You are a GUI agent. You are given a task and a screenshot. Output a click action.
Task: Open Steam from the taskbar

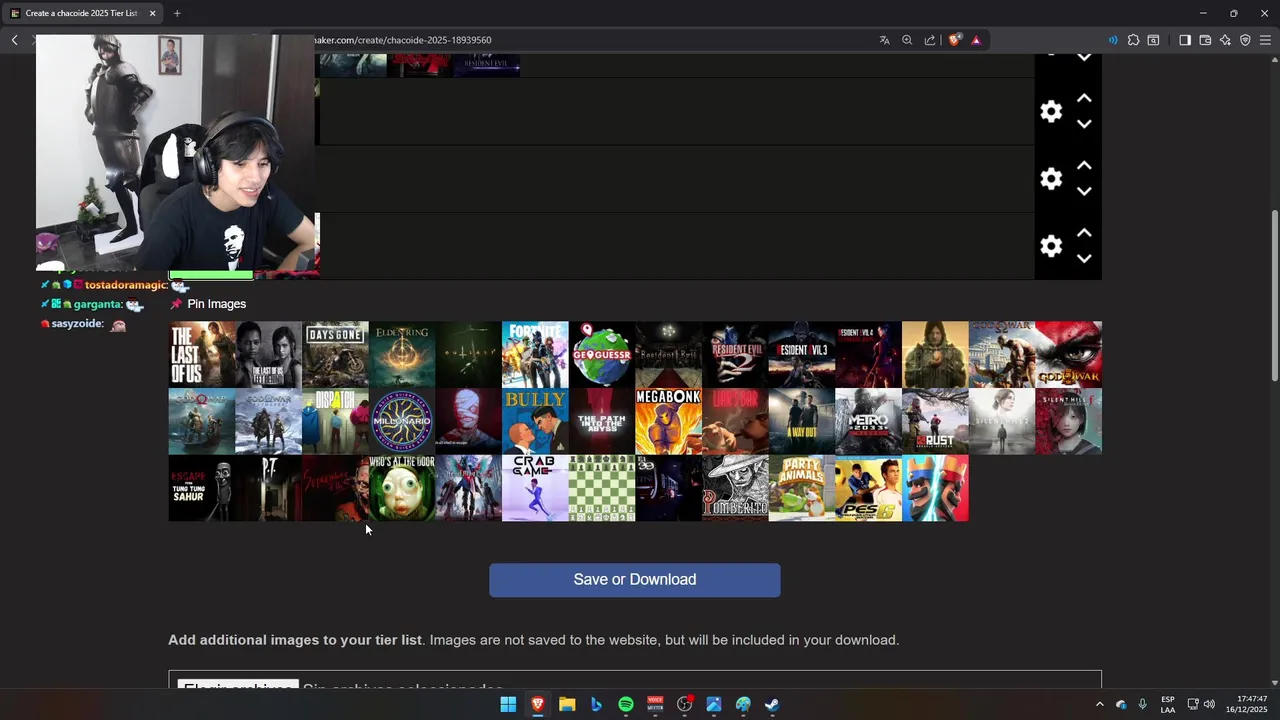772,704
